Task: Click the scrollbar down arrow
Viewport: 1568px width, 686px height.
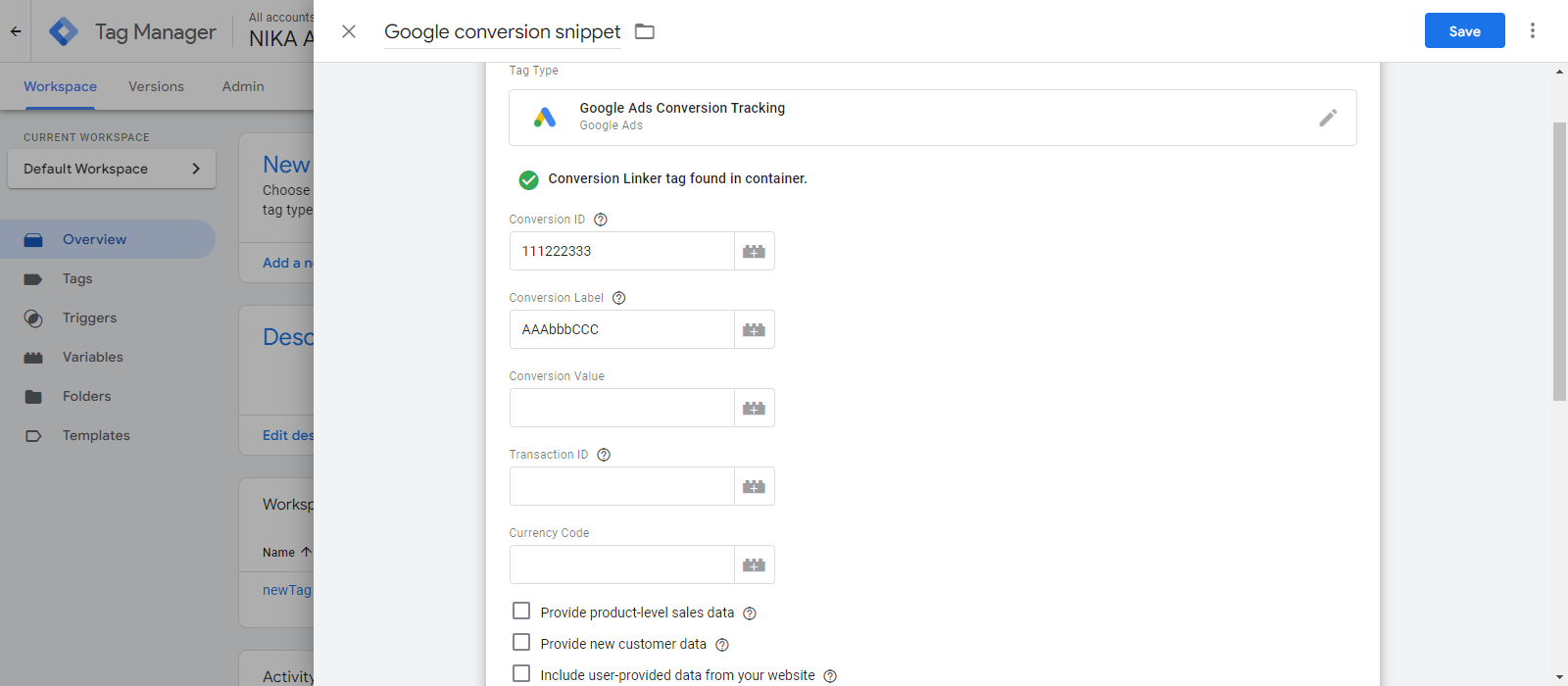Action: point(1559,677)
